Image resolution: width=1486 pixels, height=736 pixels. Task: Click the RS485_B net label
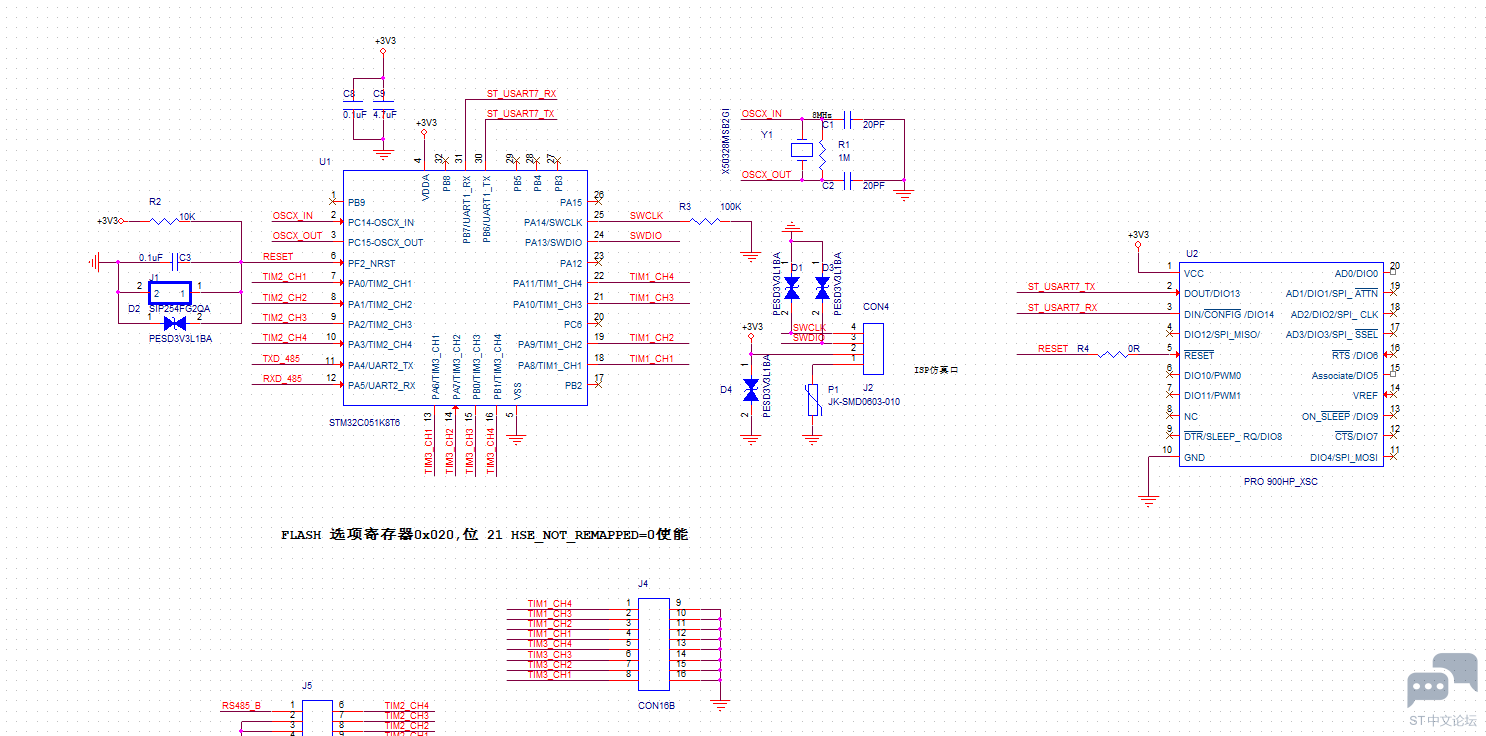click(x=240, y=706)
